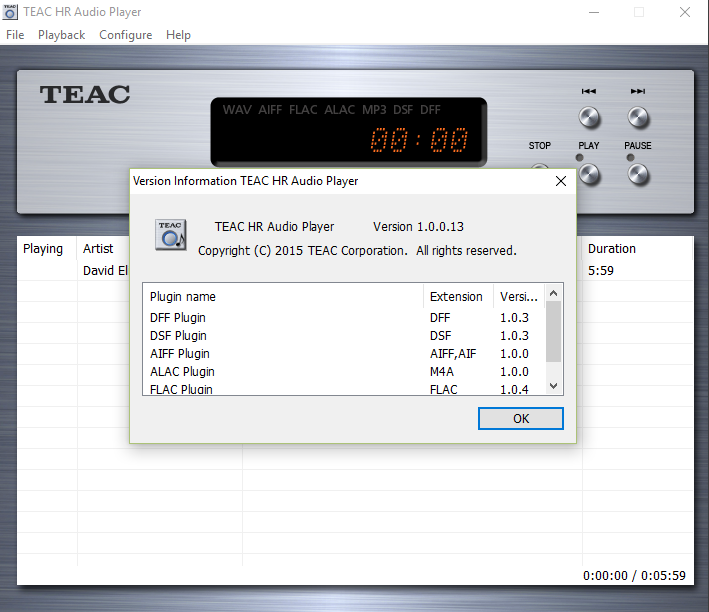Select the AIFF Plugin row
Image resolution: width=709 pixels, height=612 pixels.
(x=344, y=354)
